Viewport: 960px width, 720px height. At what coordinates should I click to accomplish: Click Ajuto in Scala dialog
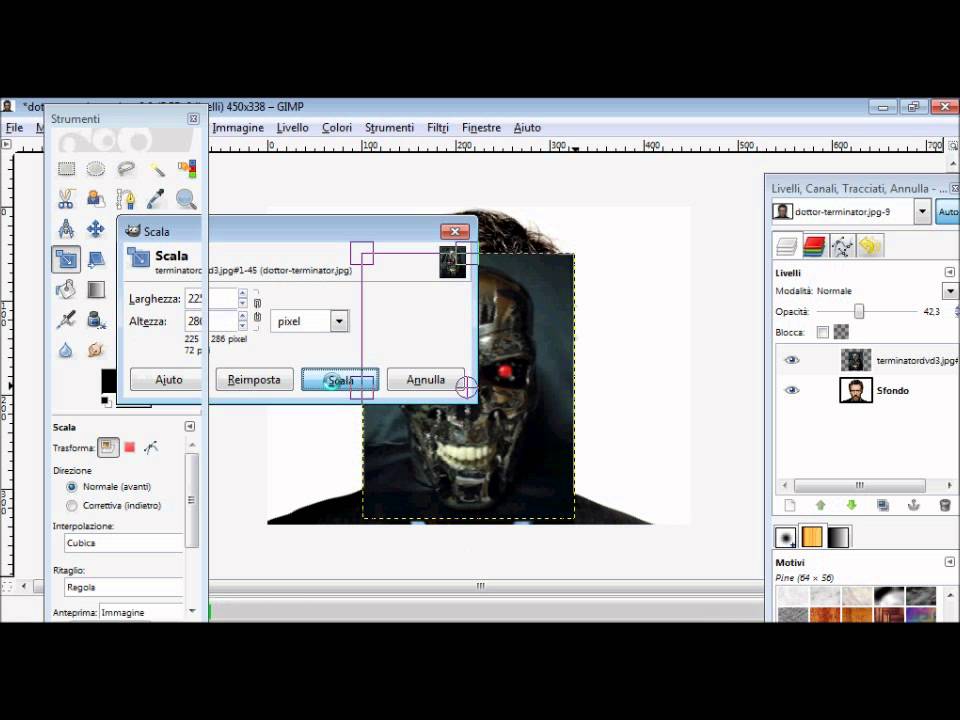click(x=168, y=380)
